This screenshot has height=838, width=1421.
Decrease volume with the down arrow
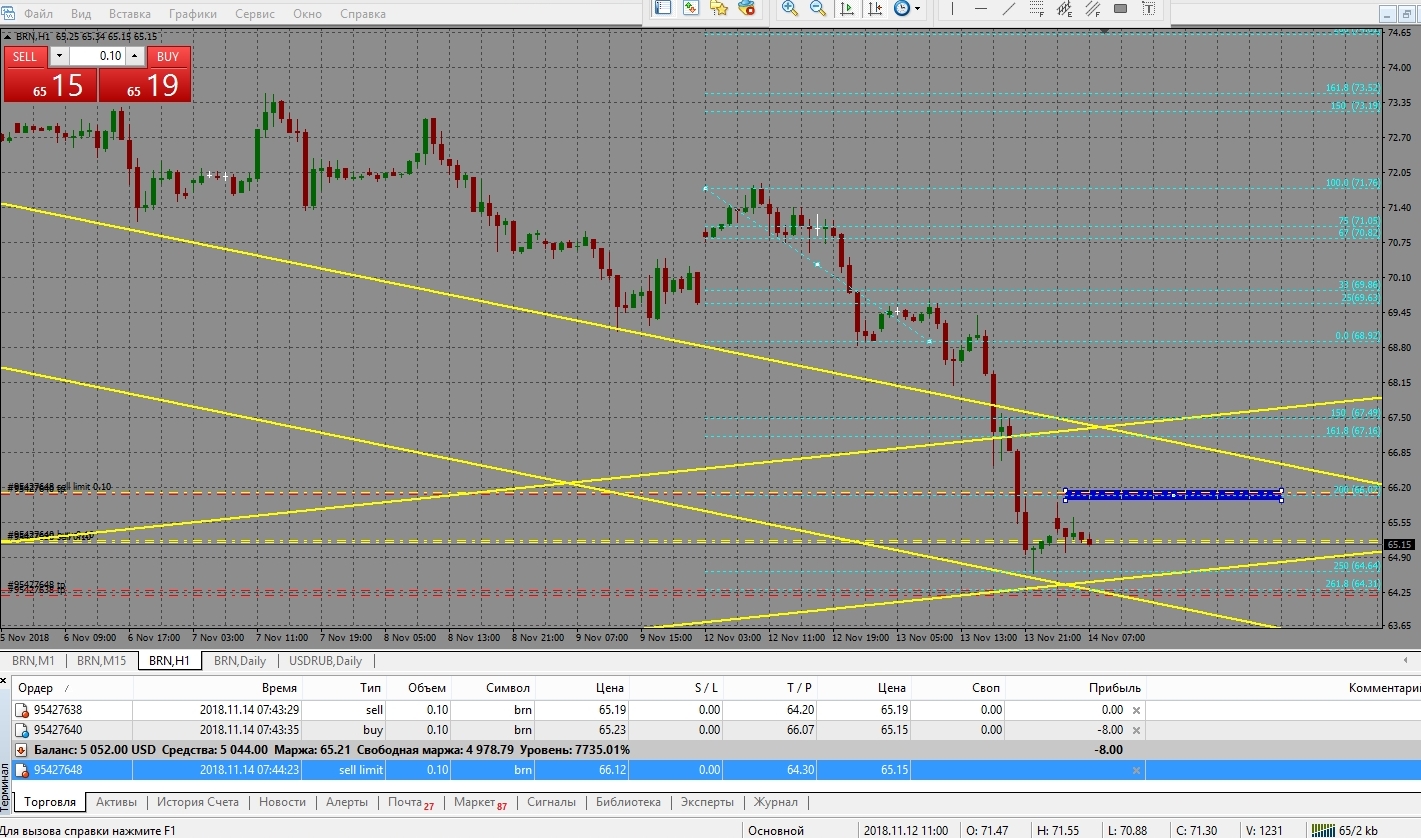pos(58,57)
